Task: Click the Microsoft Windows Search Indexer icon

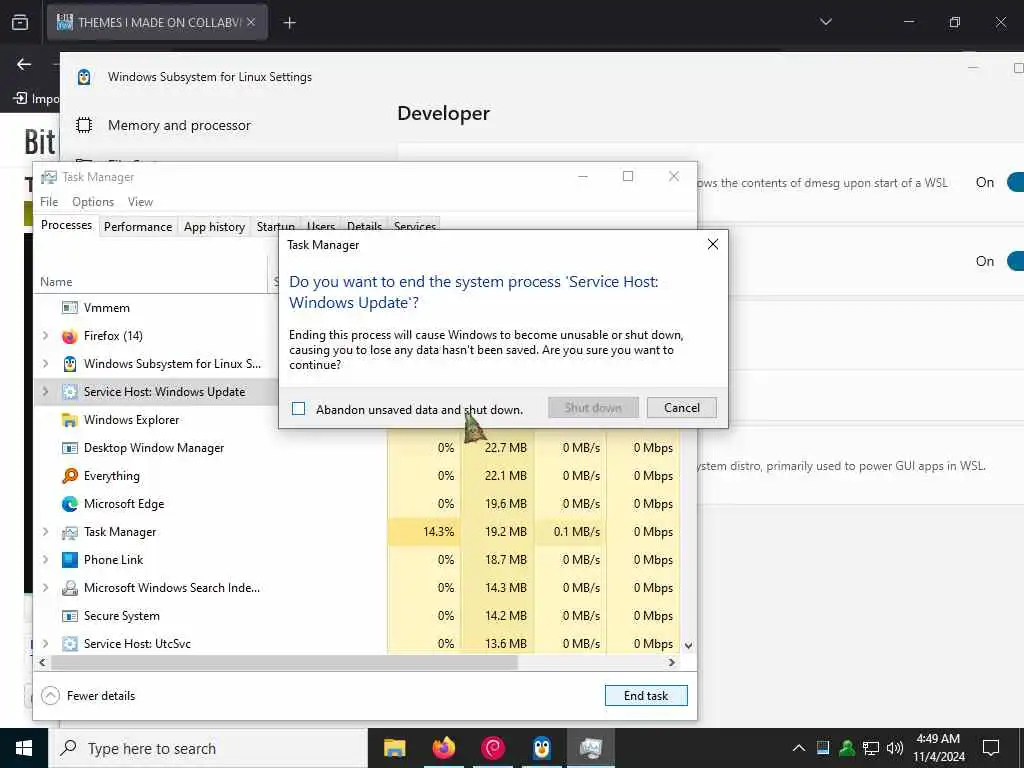Action: (x=69, y=588)
